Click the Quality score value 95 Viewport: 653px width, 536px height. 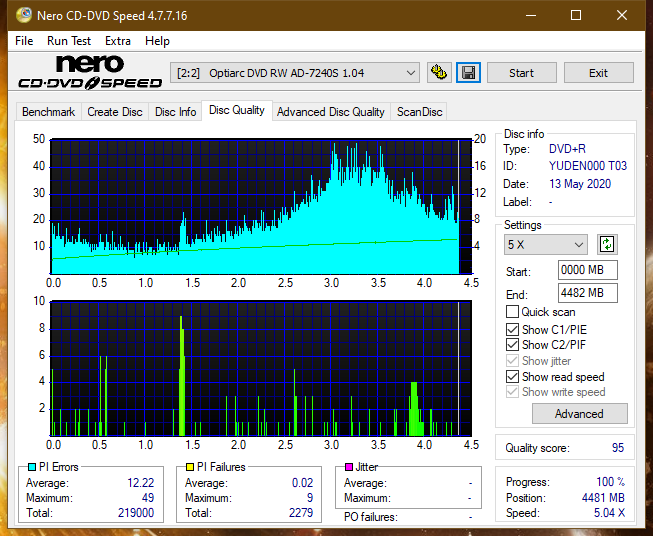[x=618, y=448]
